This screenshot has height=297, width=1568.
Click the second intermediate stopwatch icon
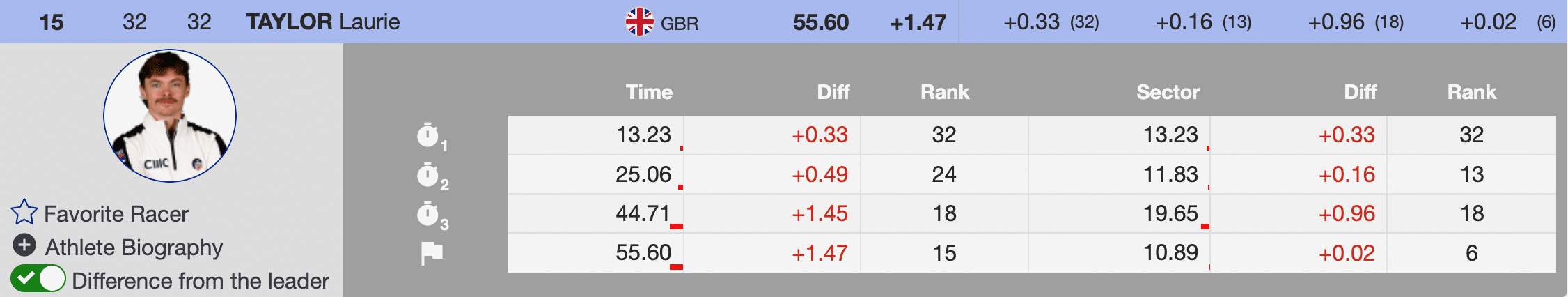[x=428, y=175]
